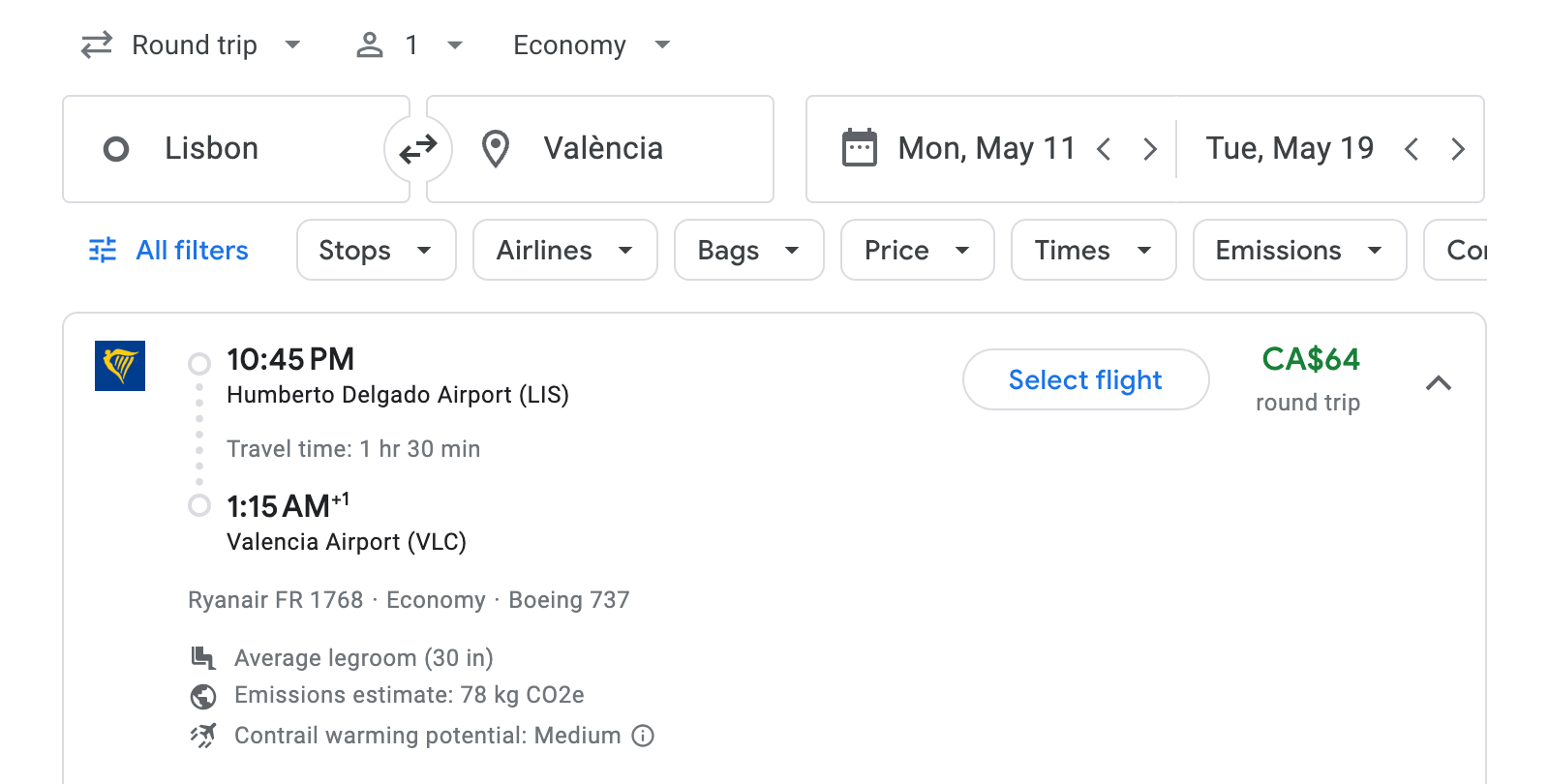Screen dimensions: 1549x784
Task: Click the contrail warming potential airplane icon
Action: pos(201,735)
